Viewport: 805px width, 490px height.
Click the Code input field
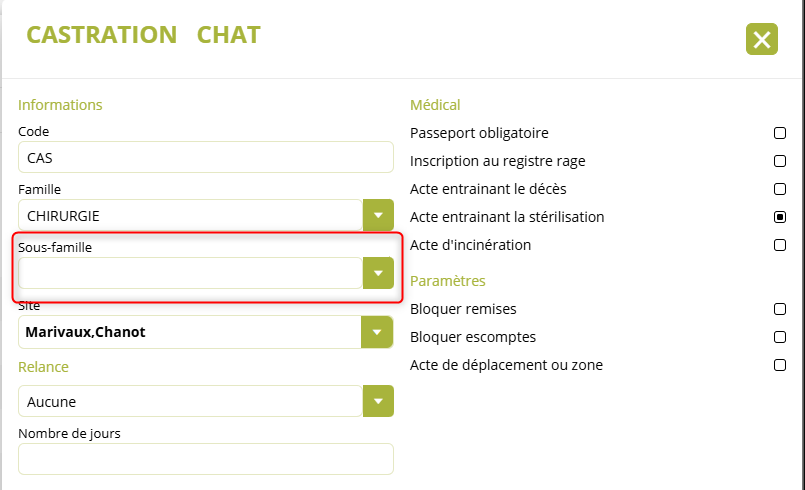pos(205,158)
